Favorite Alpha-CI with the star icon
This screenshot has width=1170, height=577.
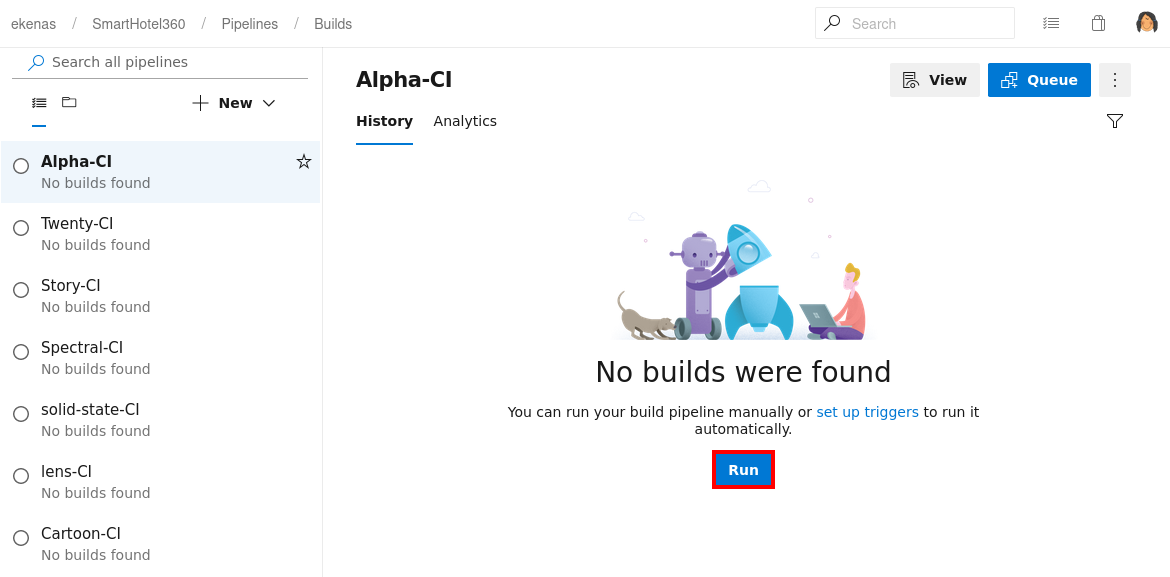(x=304, y=161)
